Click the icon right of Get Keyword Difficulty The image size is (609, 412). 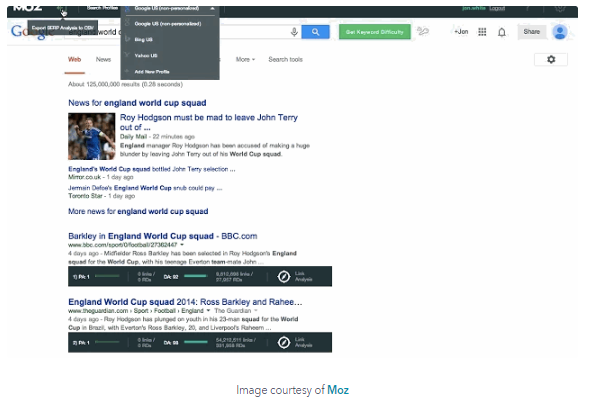(423, 31)
